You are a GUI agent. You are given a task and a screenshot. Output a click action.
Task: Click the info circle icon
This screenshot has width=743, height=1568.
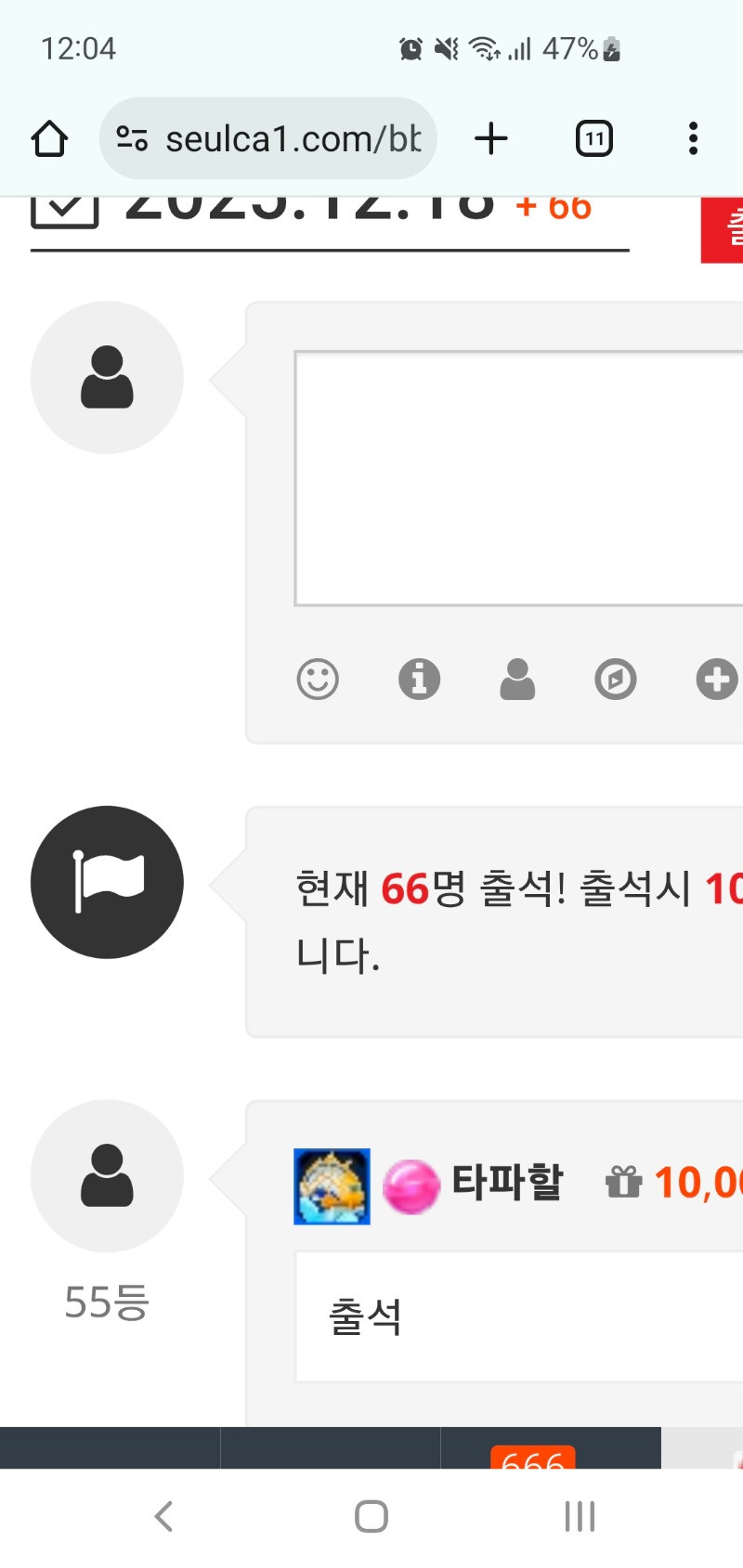[420, 680]
